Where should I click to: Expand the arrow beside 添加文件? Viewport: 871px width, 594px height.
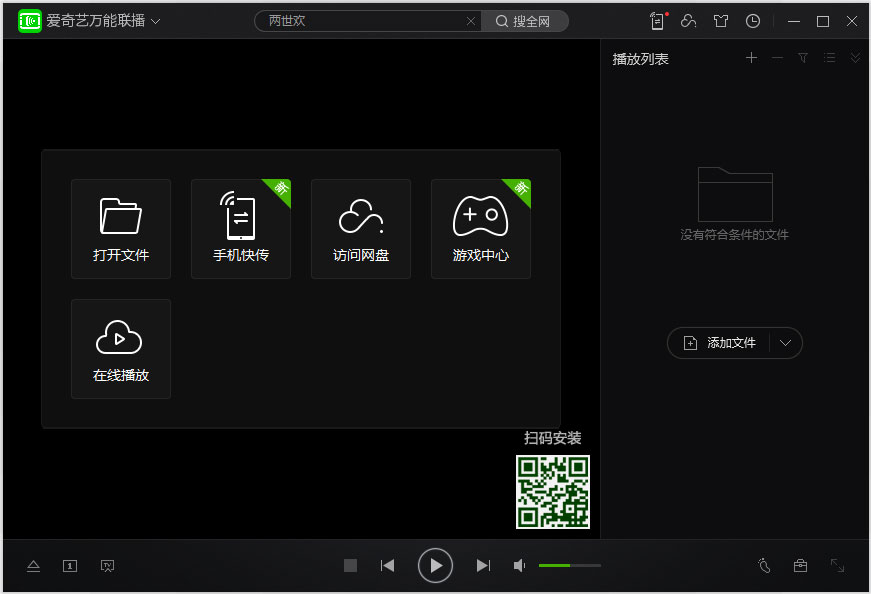(x=786, y=343)
